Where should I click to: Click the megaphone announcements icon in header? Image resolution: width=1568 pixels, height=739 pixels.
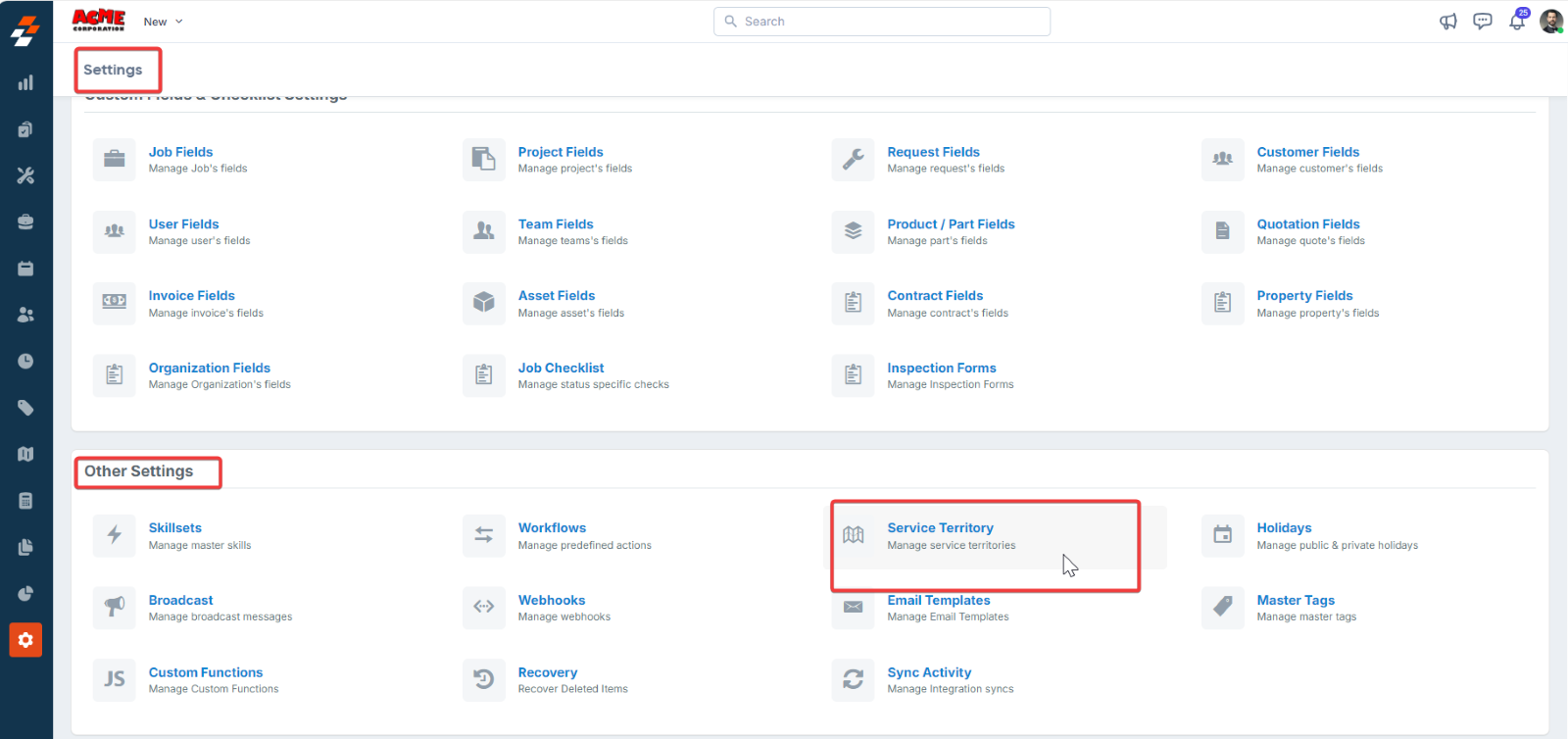point(1447,22)
